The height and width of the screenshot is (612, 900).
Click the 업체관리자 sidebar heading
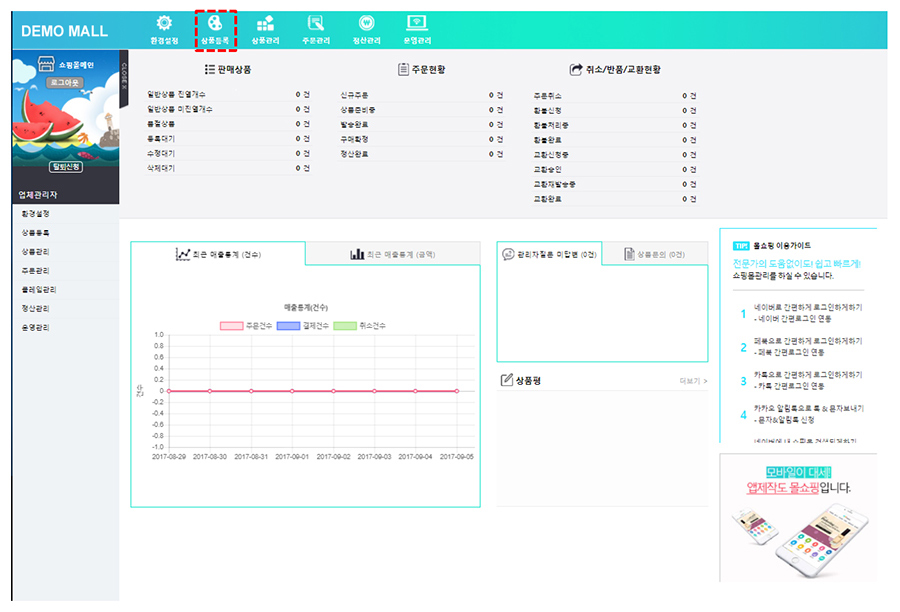click(38, 195)
